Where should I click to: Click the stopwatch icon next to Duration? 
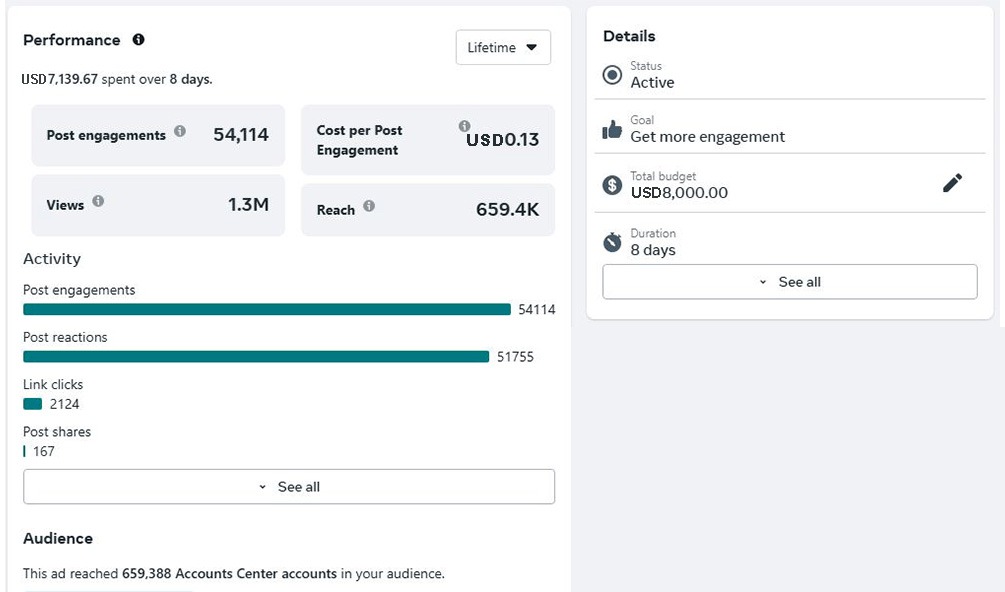tap(612, 242)
